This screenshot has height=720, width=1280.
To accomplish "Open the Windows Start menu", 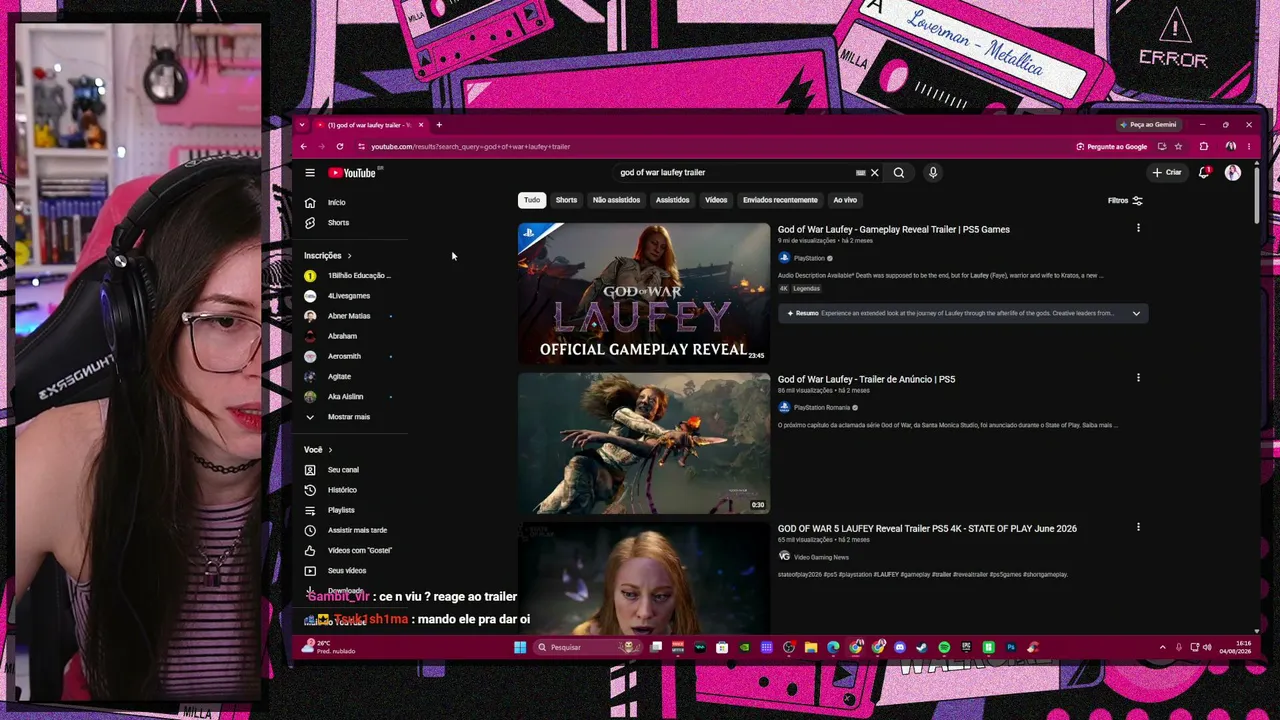I will coord(520,648).
